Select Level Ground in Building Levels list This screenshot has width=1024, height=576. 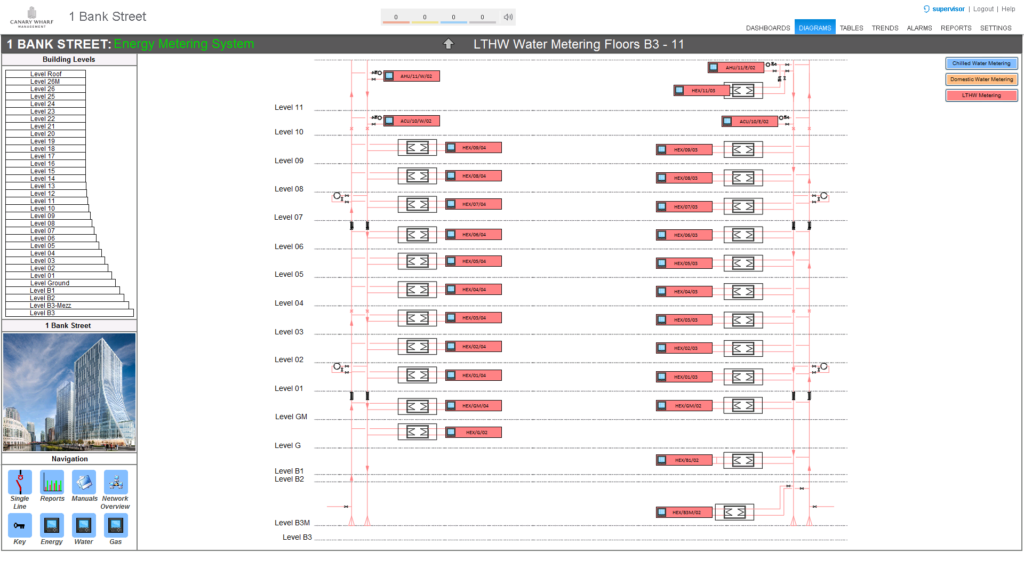coord(50,283)
